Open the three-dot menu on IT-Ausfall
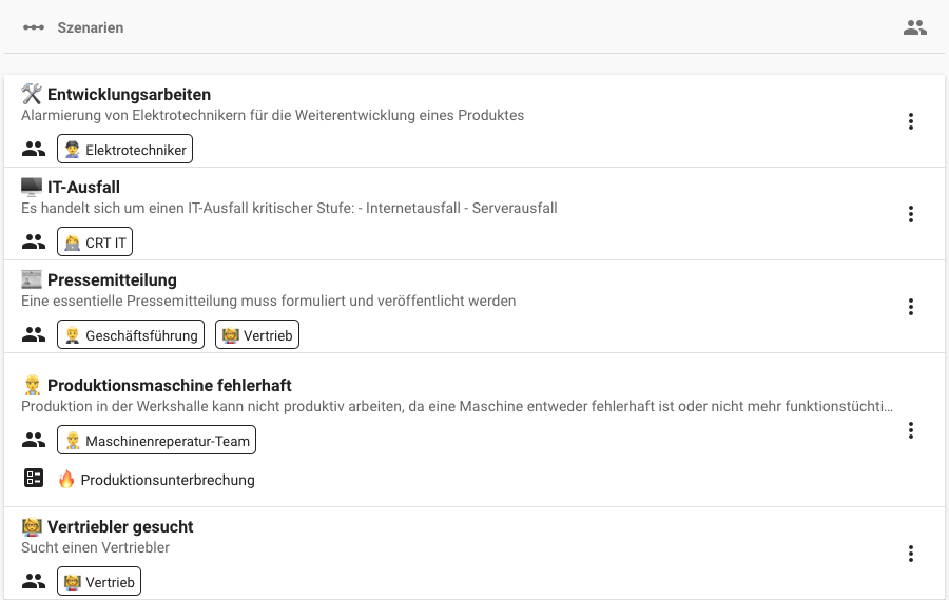 point(911,214)
